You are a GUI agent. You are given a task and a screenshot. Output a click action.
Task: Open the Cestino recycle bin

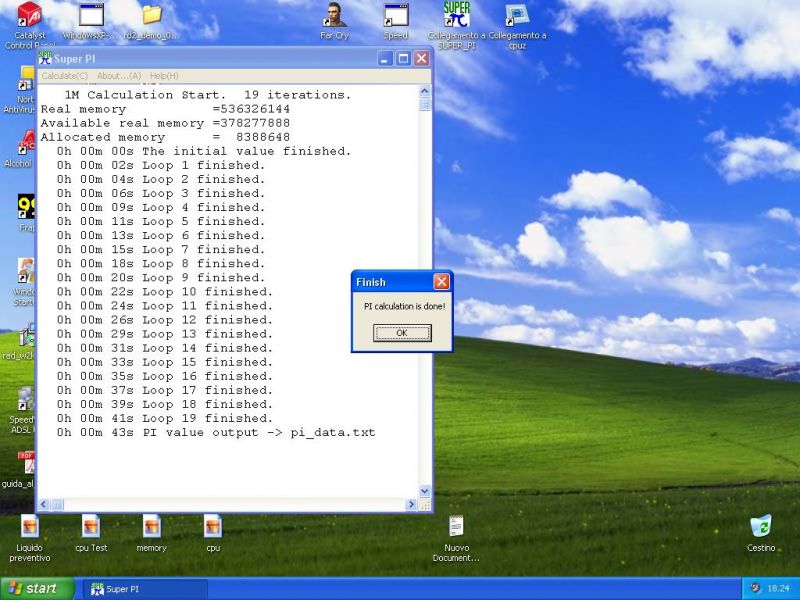pyautogui.click(x=761, y=527)
